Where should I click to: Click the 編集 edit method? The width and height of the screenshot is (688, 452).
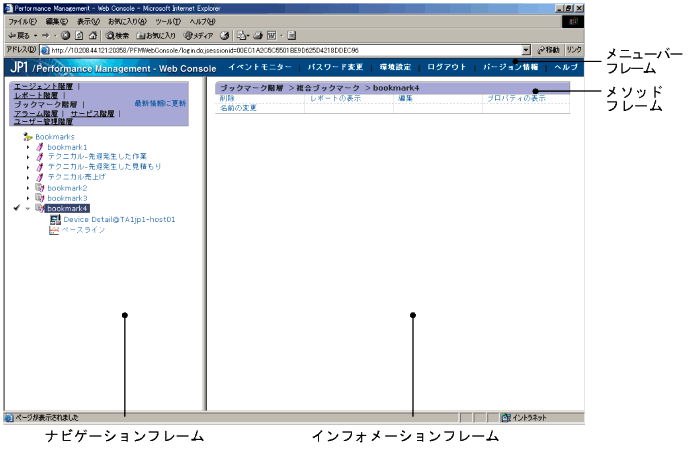[x=405, y=98]
